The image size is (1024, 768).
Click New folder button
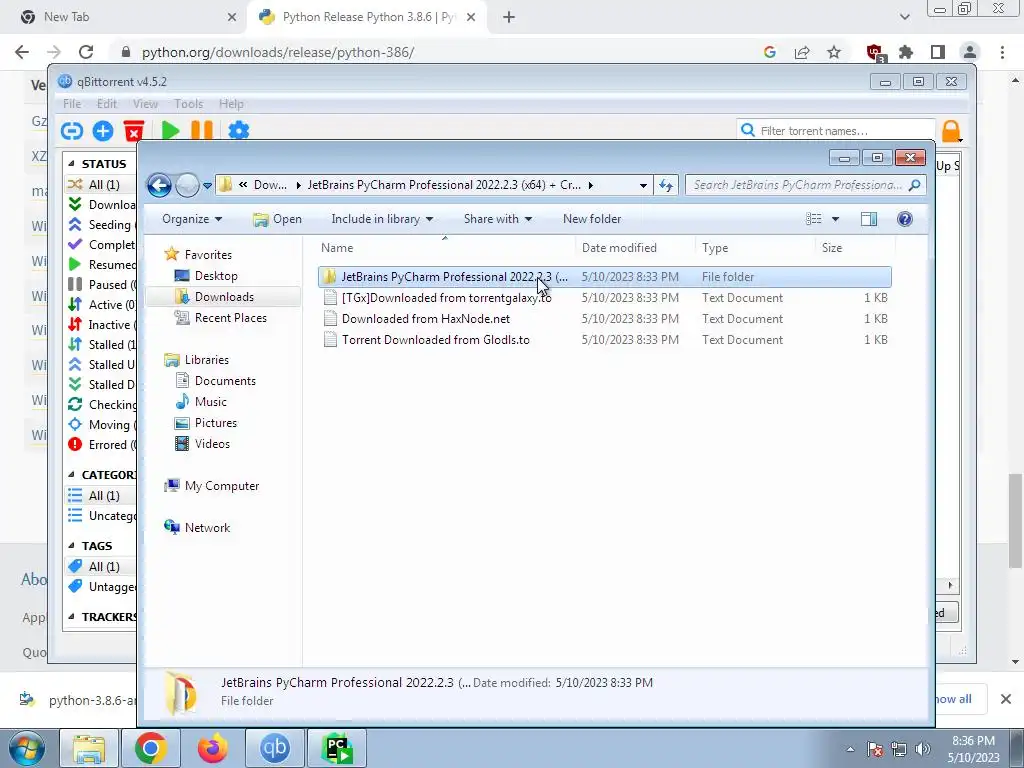click(x=592, y=219)
